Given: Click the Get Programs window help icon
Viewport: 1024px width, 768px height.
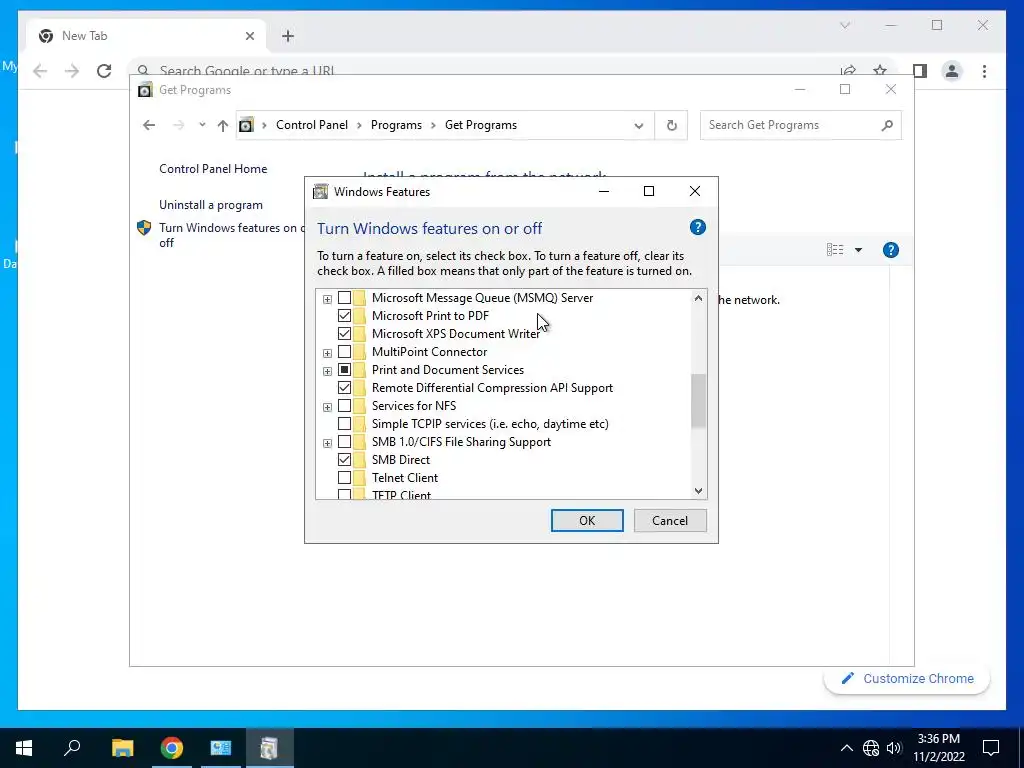Looking at the screenshot, I should tap(890, 250).
